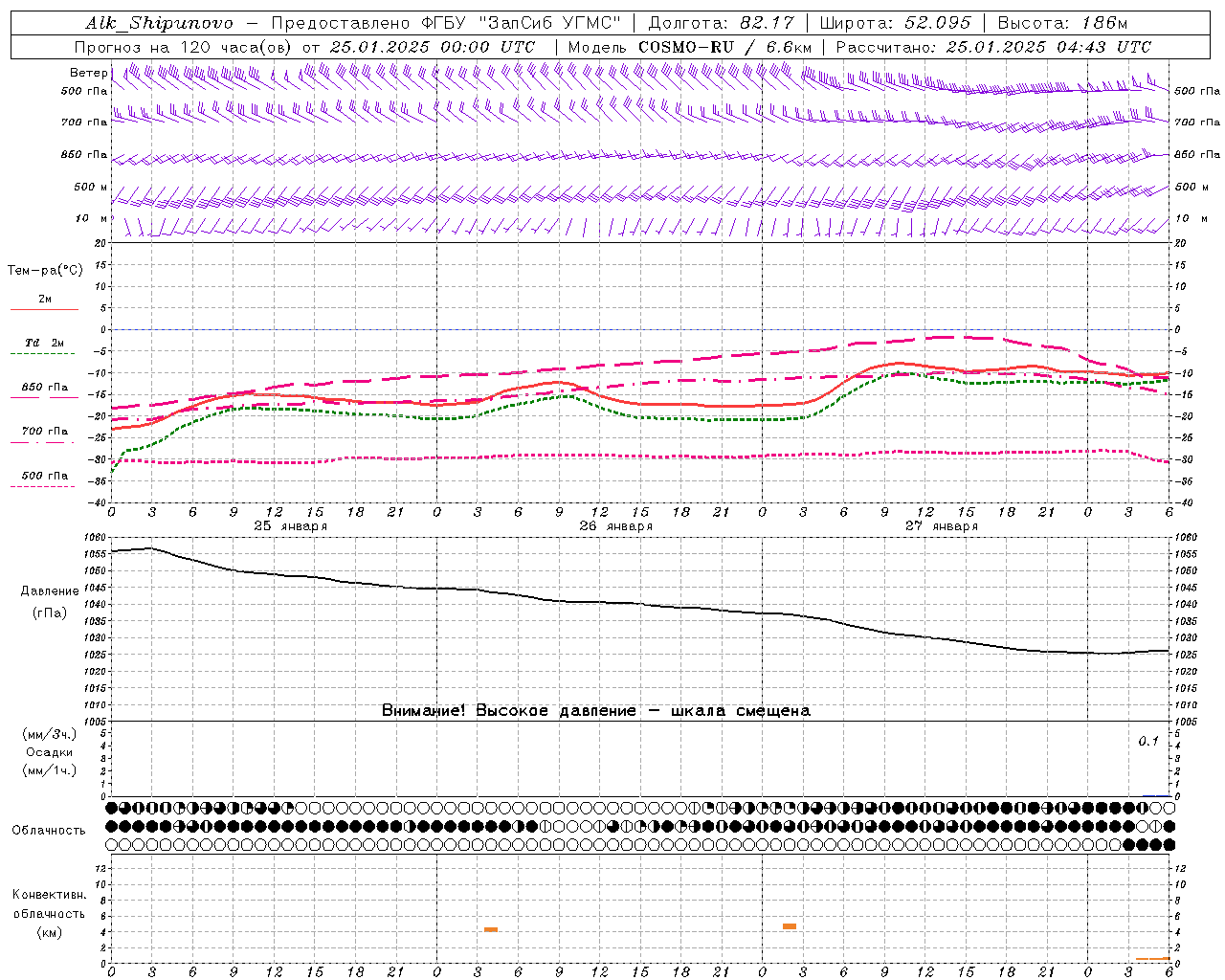Click the '(мм/1ч.)' precipitation unit label

tap(50, 770)
